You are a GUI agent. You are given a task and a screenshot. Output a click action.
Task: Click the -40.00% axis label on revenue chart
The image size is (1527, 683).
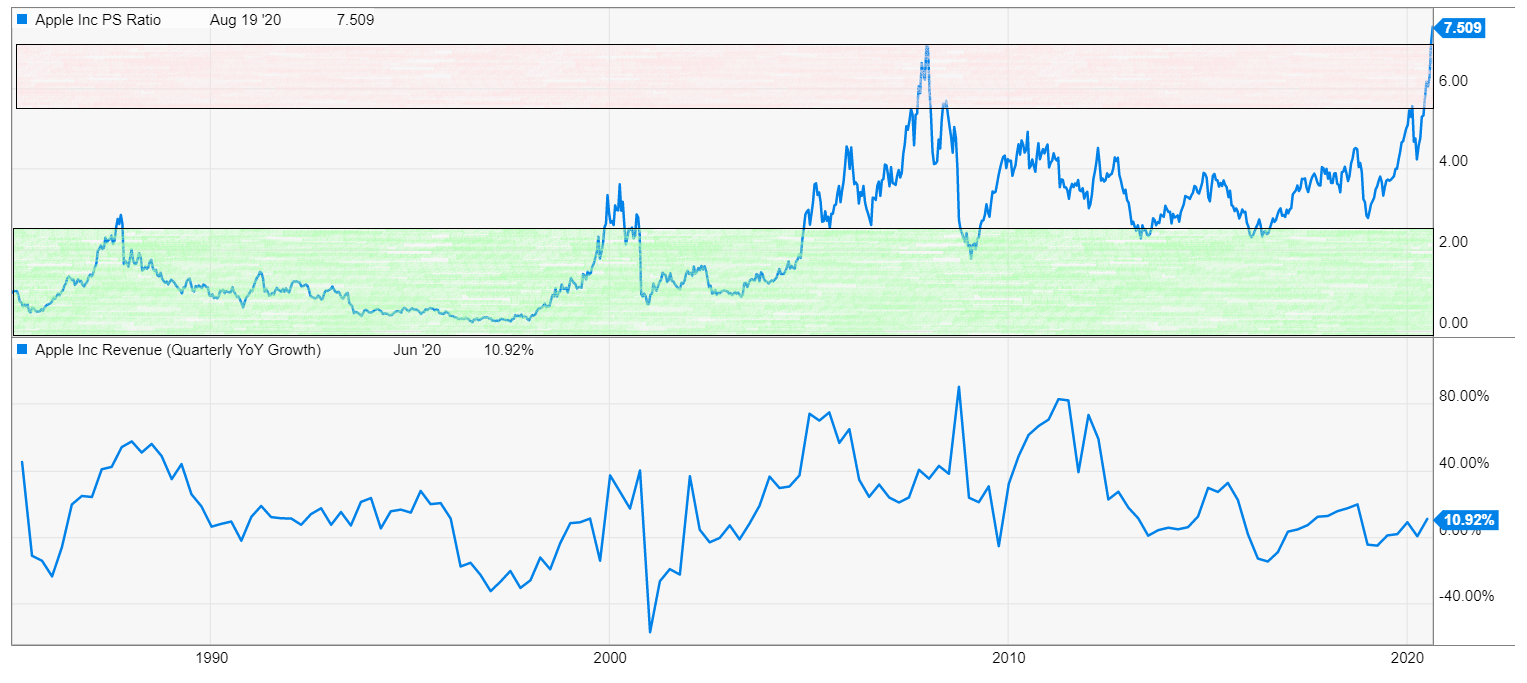[x=1468, y=596]
